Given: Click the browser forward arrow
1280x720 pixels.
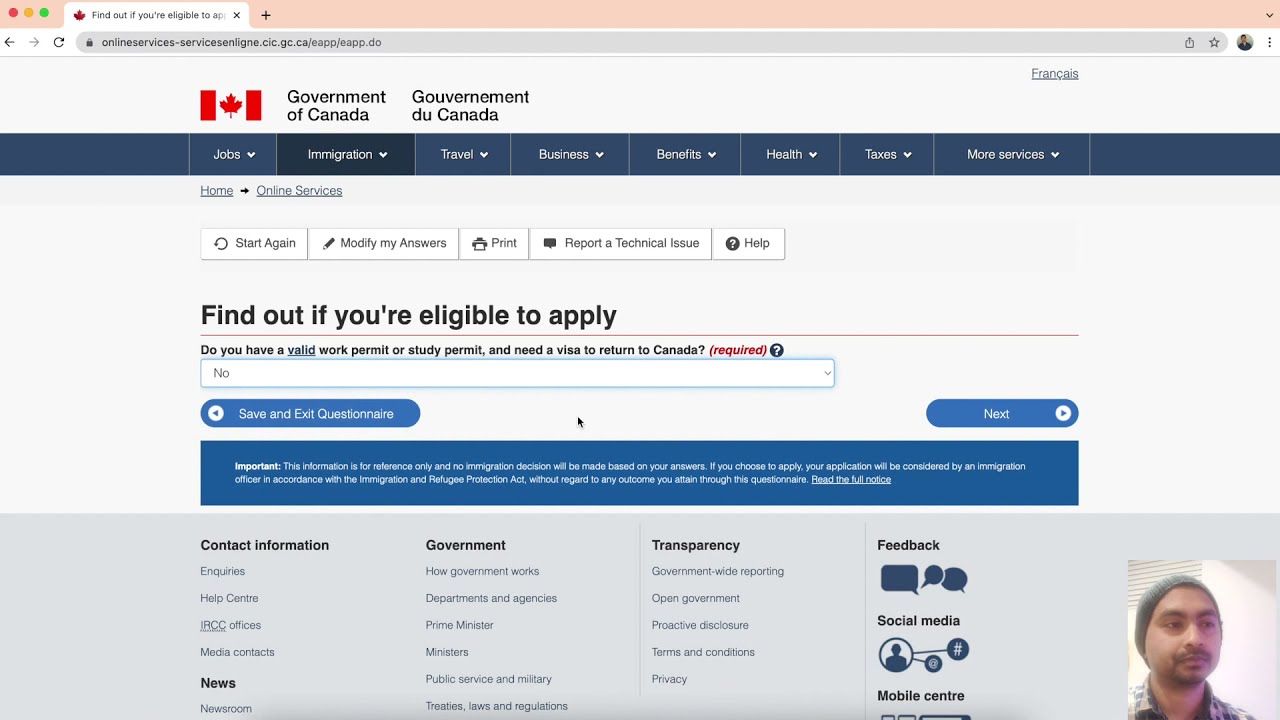Looking at the screenshot, I should pos(35,42).
